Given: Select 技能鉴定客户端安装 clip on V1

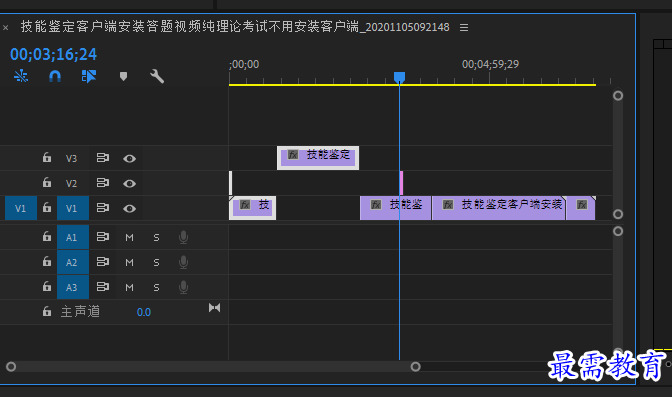Looking at the screenshot, I should coord(499,208).
